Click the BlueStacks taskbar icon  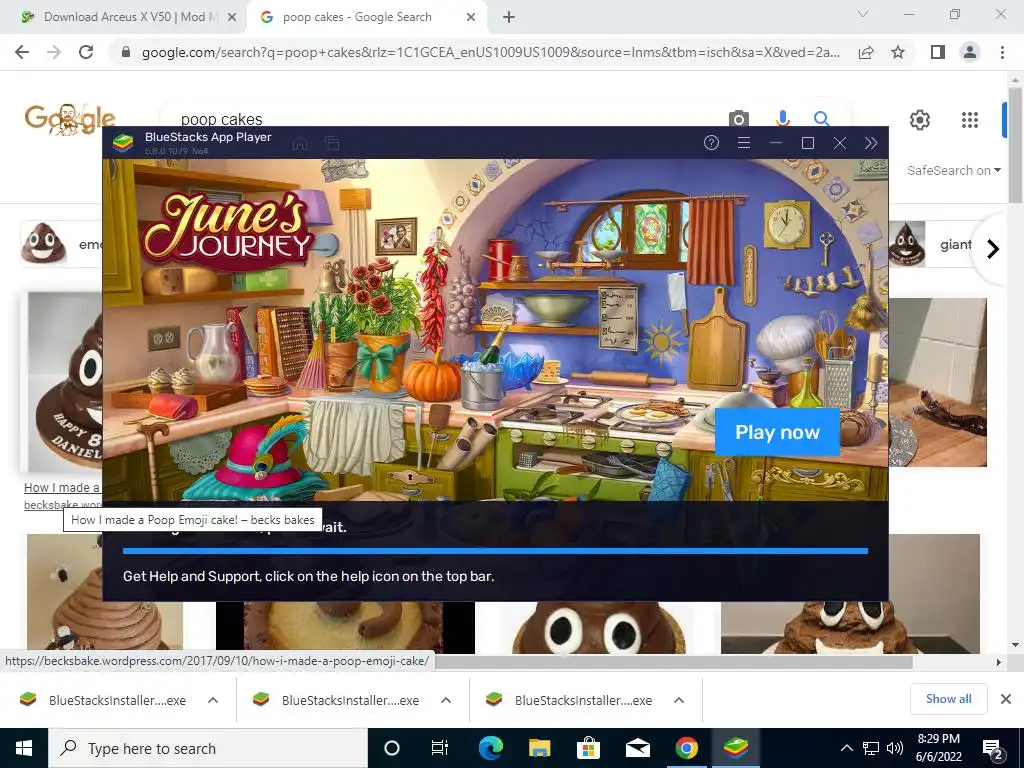[x=735, y=748]
